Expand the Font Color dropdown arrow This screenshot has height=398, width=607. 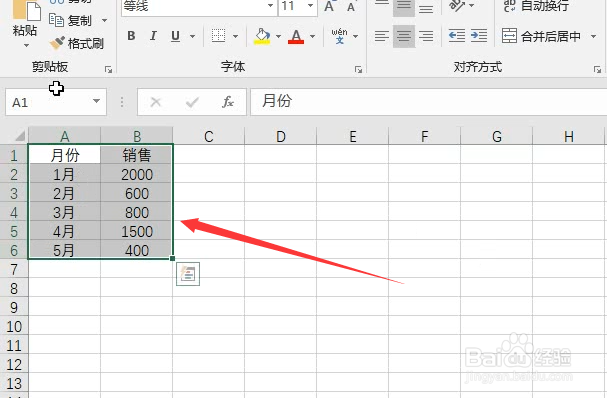[x=312, y=36]
